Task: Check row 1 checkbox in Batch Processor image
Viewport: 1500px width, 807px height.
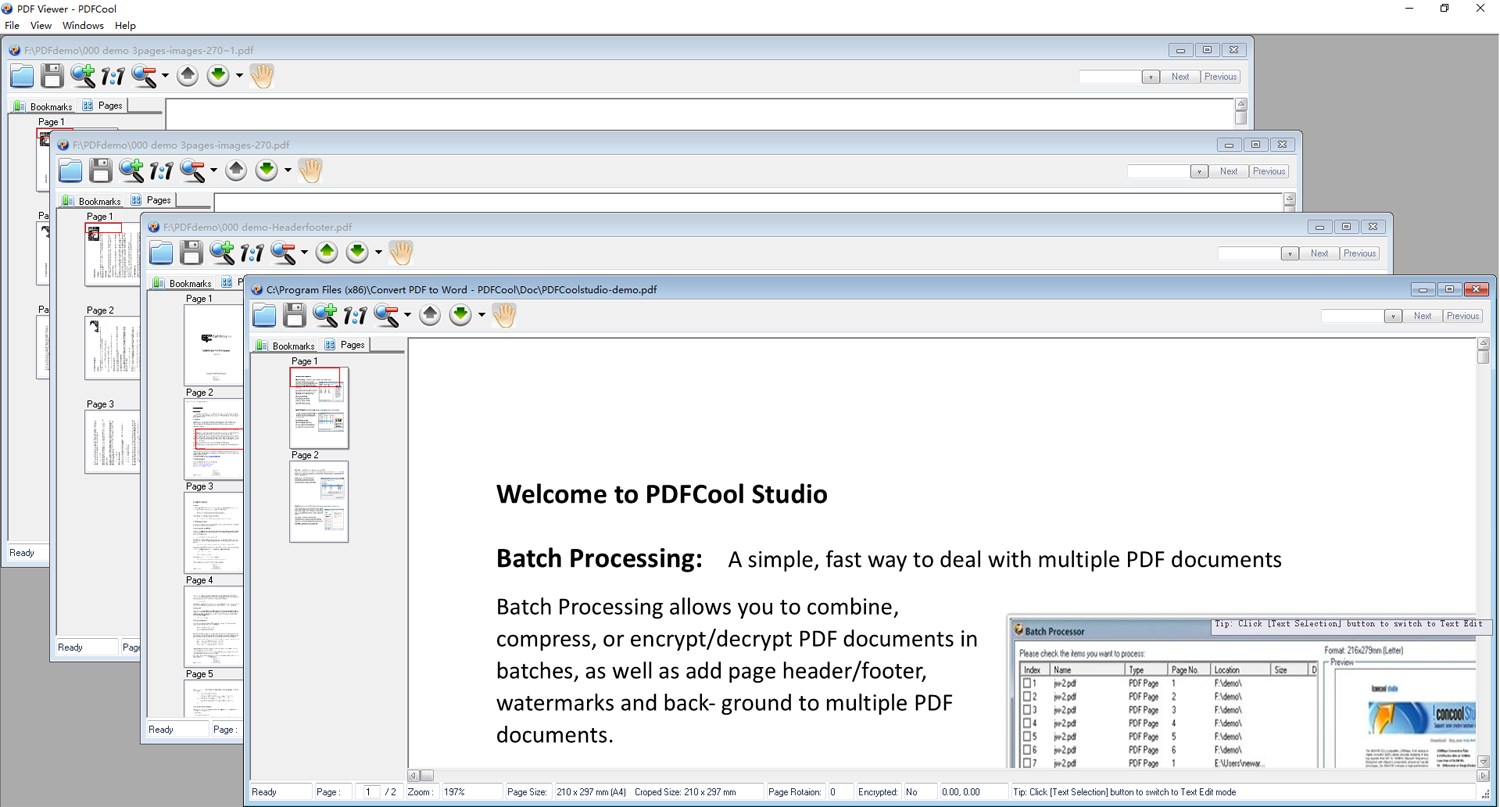Action: click(1026, 684)
